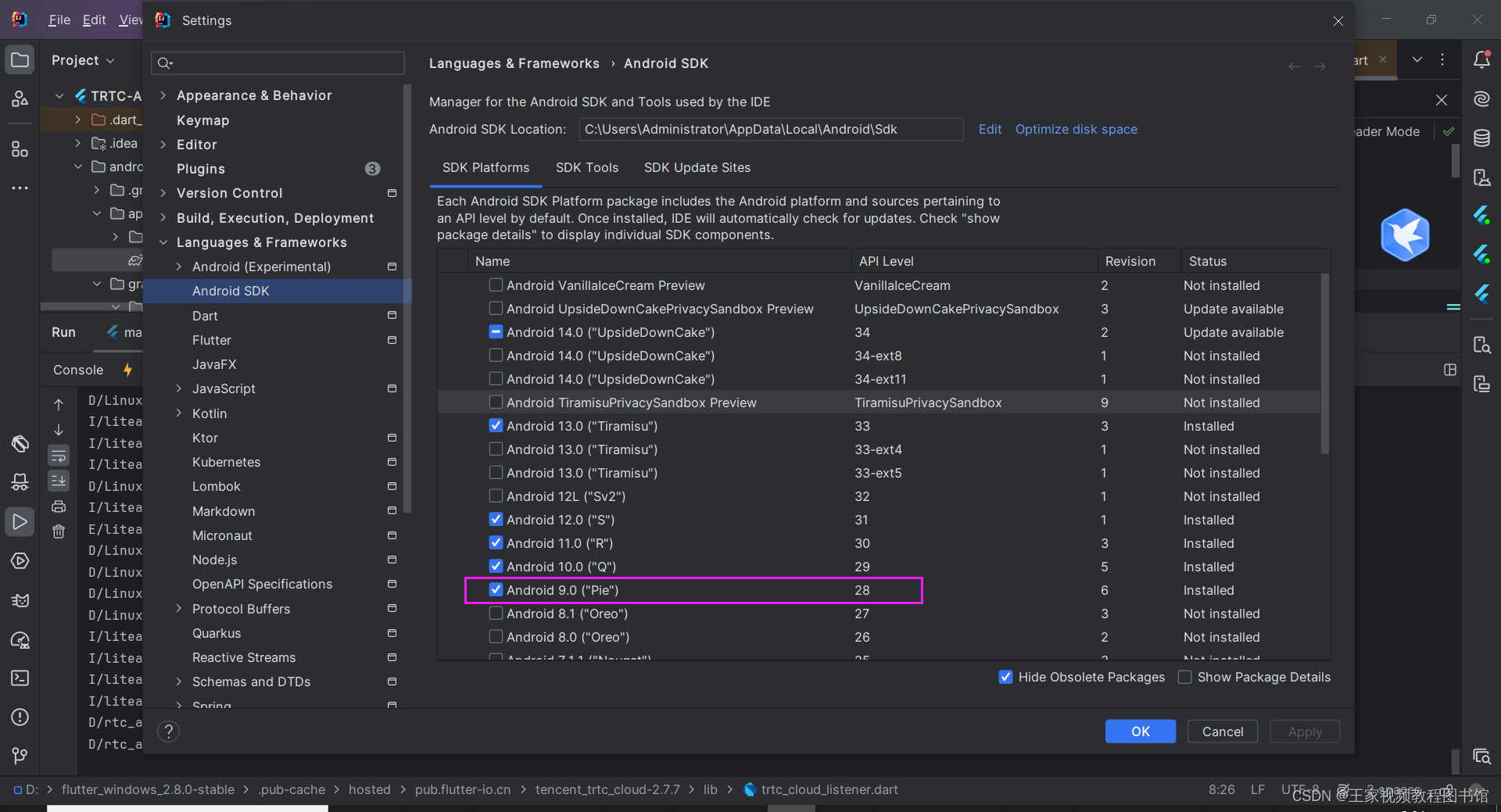This screenshot has width=1501, height=812.
Task: Collapse the Languages & Frameworks section
Action: pos(163,242)
